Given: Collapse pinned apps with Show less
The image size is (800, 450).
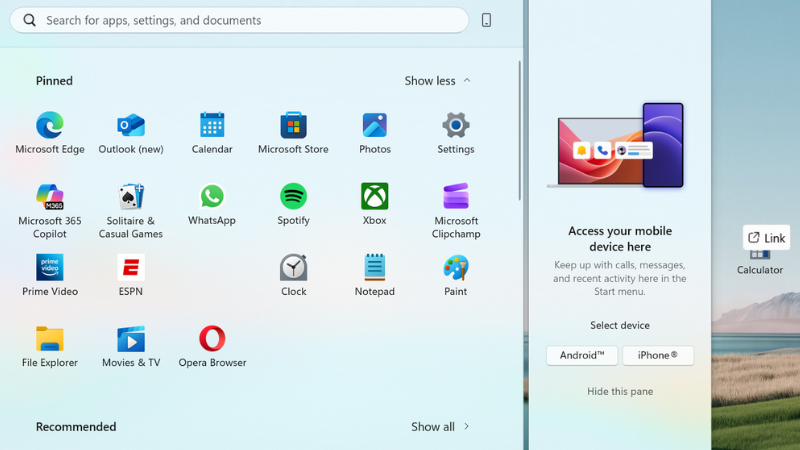Looking at the screenshot, I should coord(437,81).
